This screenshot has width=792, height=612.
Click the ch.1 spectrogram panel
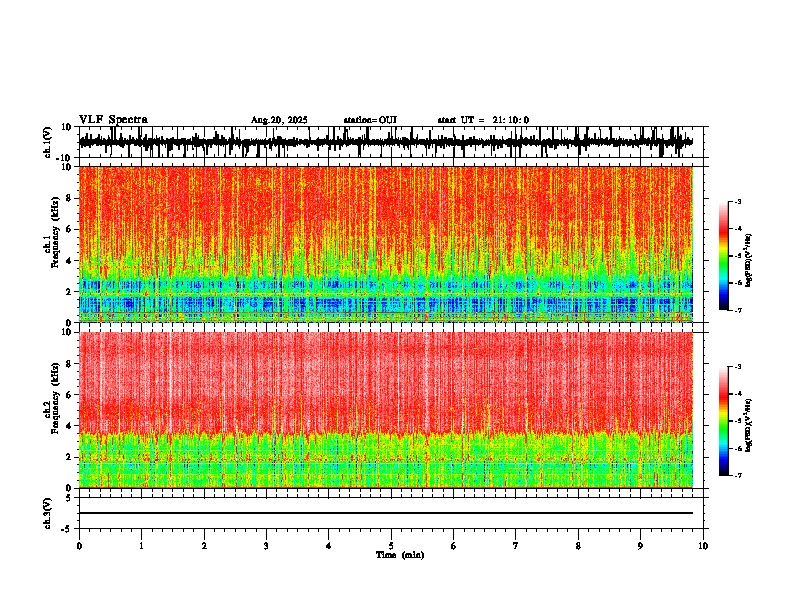[386, 244]
